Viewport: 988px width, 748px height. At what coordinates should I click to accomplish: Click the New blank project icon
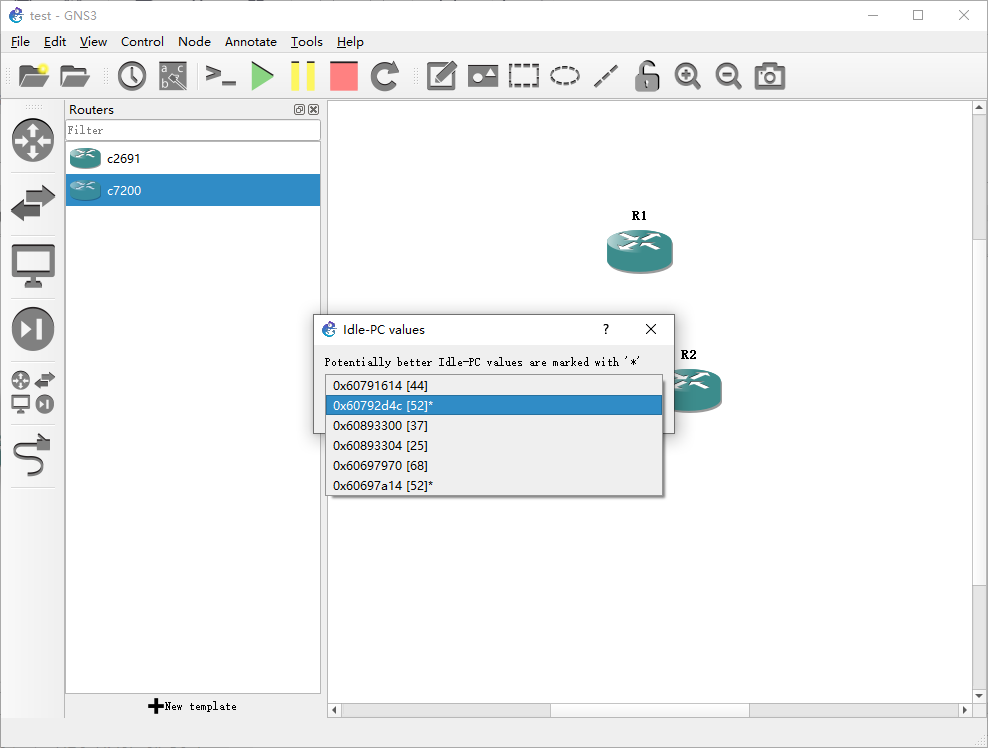[33, 76]
